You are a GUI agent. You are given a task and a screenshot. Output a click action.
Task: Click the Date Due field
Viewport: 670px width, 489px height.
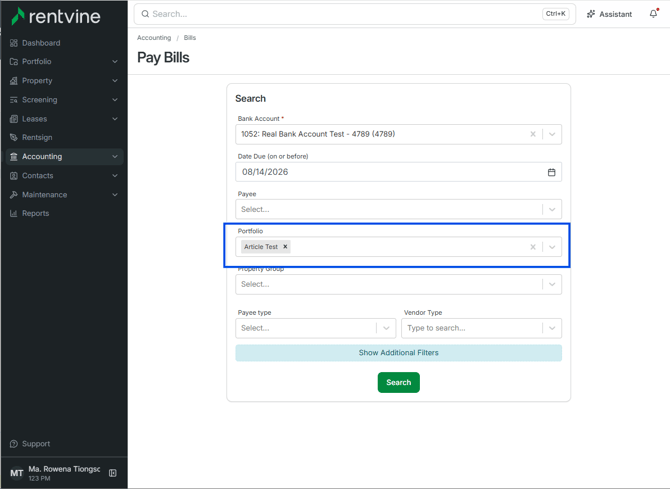(398, 172)
